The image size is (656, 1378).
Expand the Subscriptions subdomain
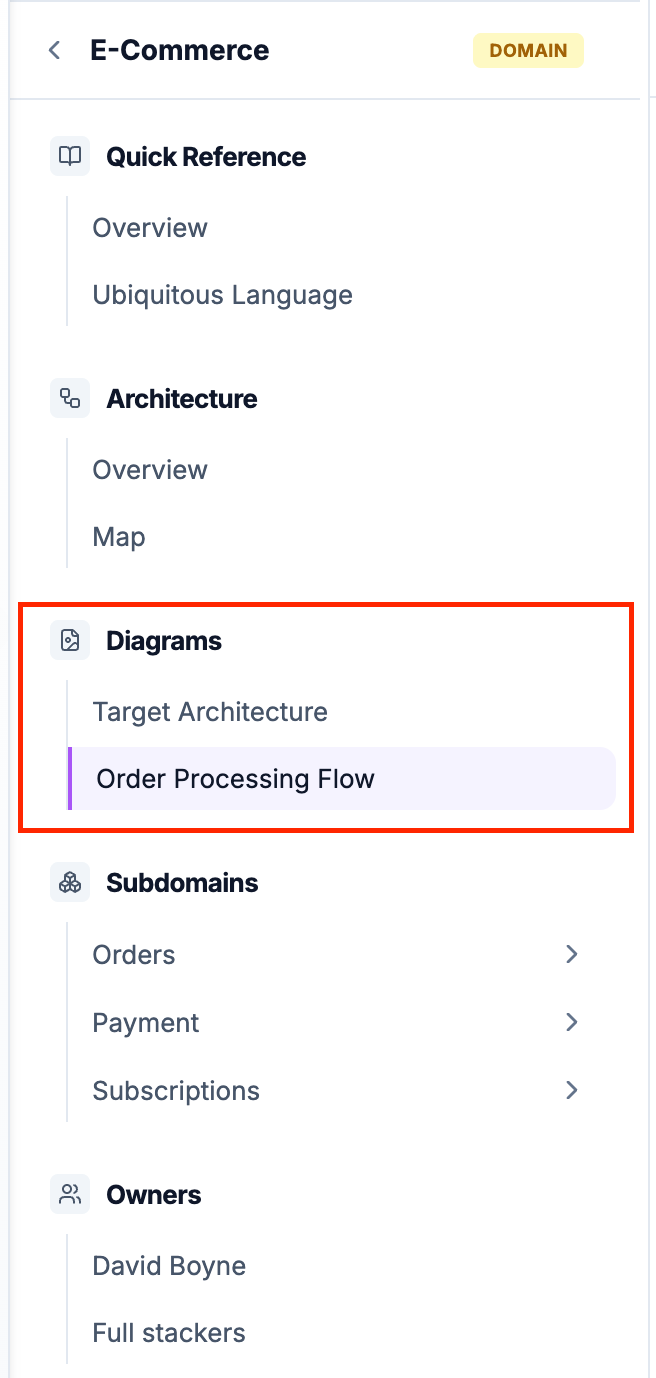pos(571,1090)
